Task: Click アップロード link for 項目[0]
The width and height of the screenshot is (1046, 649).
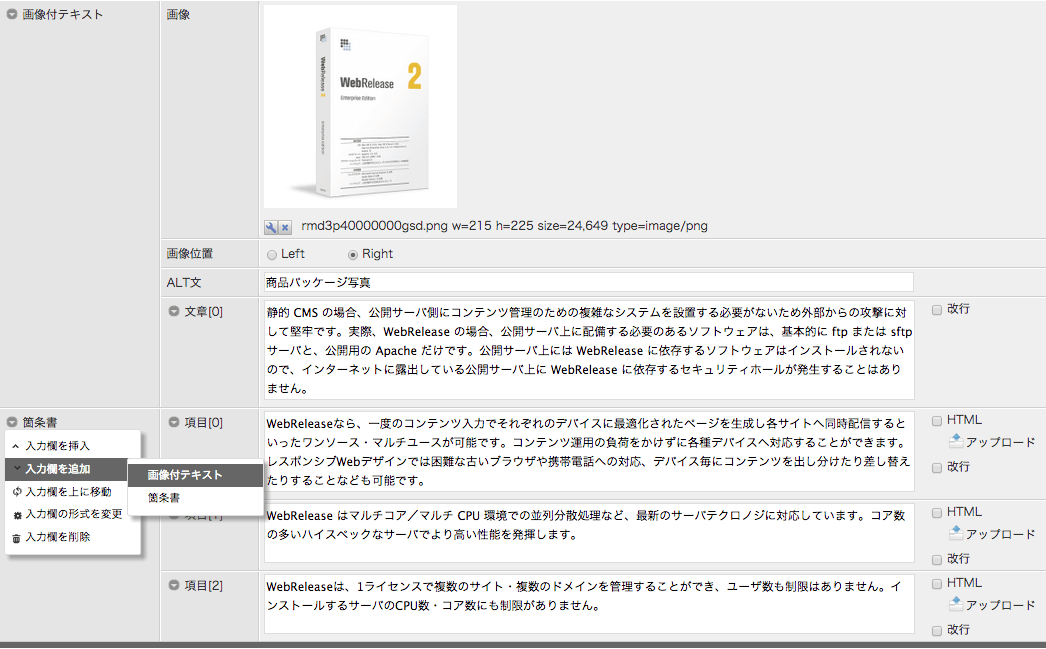Action: pyautogui.click(x=1000, y=442)
